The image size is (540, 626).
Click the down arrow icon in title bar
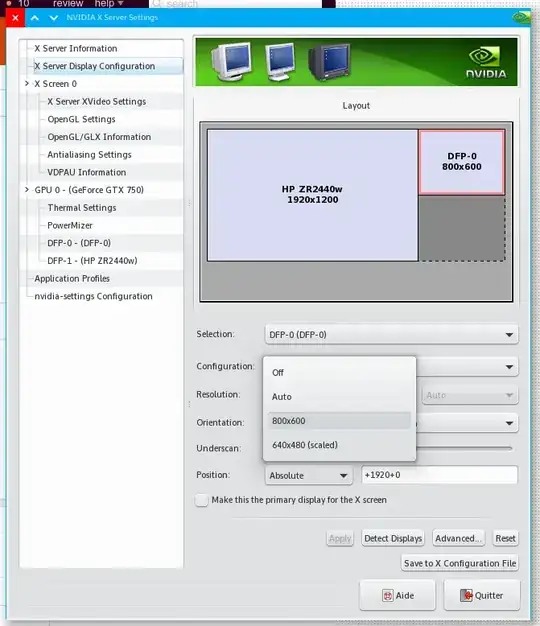pyautogui.click(x=53, y=18)
